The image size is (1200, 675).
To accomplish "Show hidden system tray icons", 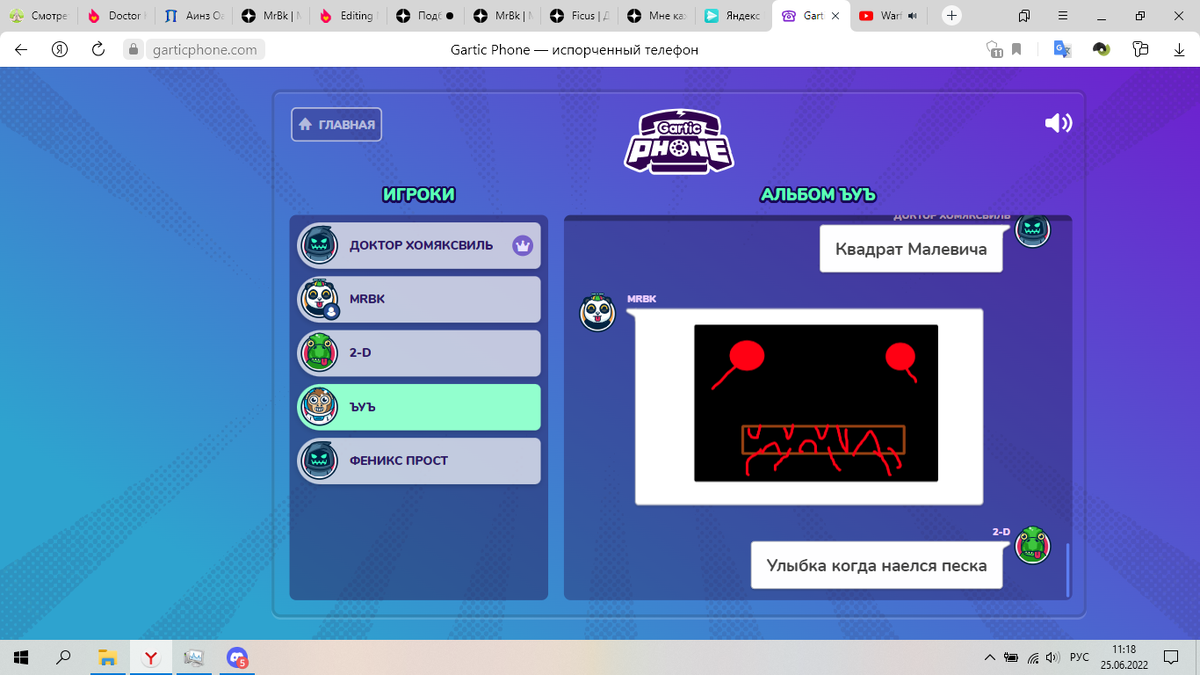I will pos(990,657).
